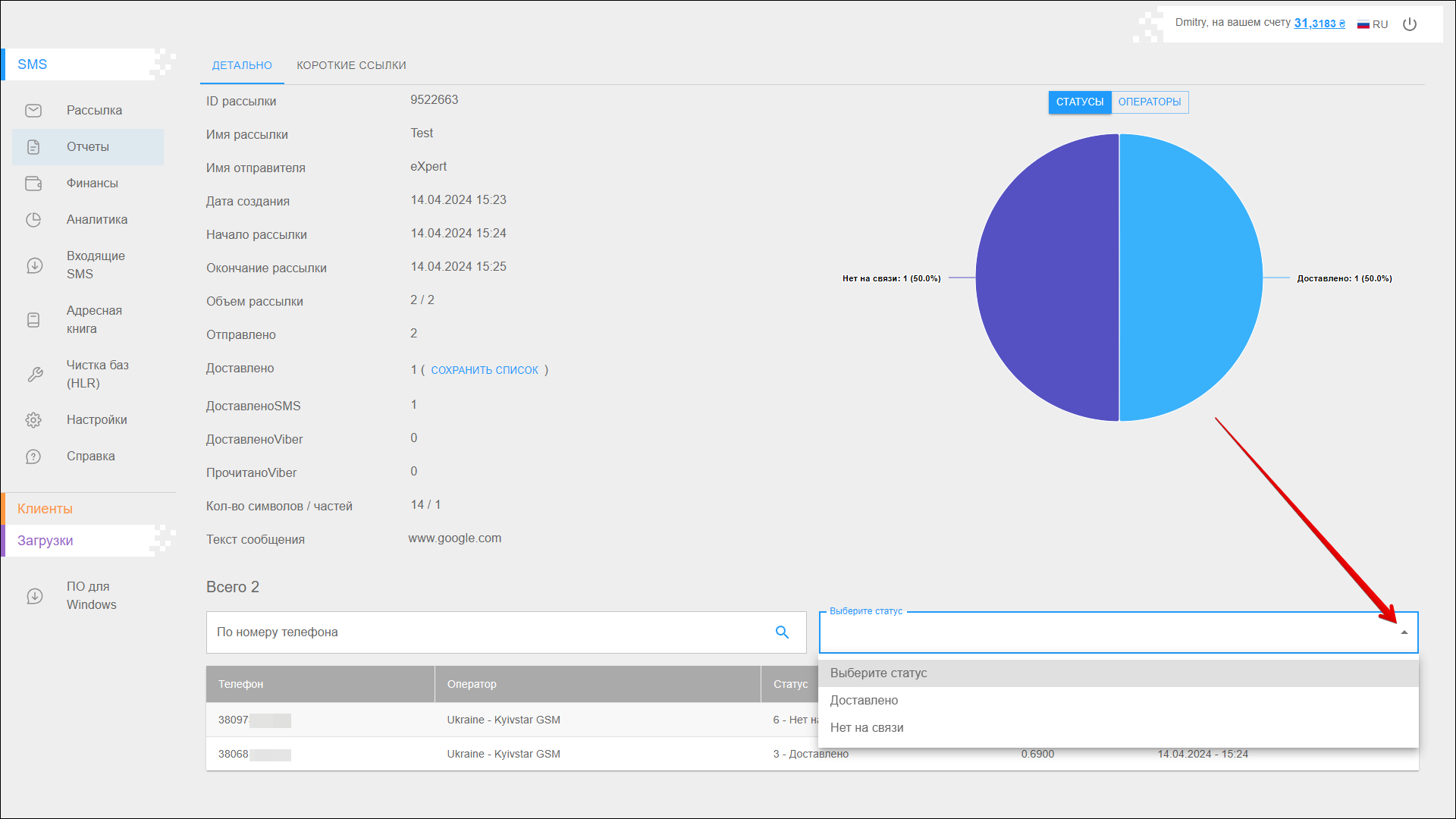Choose Нет на связи status option
1456x819 pixels.
pos(867,728)
